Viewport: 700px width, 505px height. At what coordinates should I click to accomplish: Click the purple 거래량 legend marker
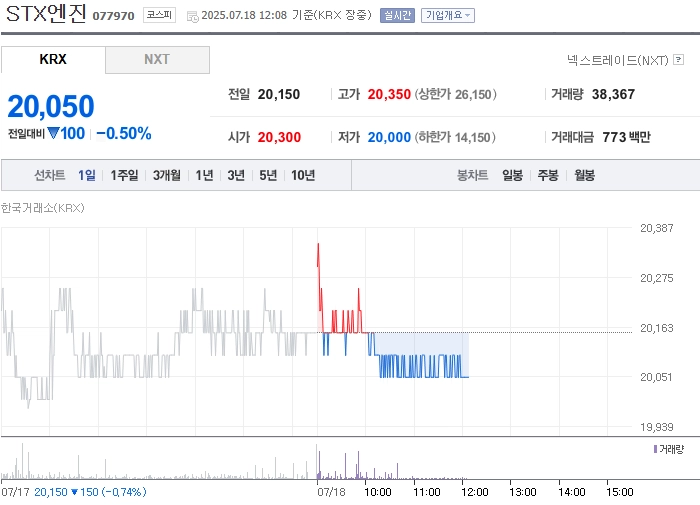655,449
